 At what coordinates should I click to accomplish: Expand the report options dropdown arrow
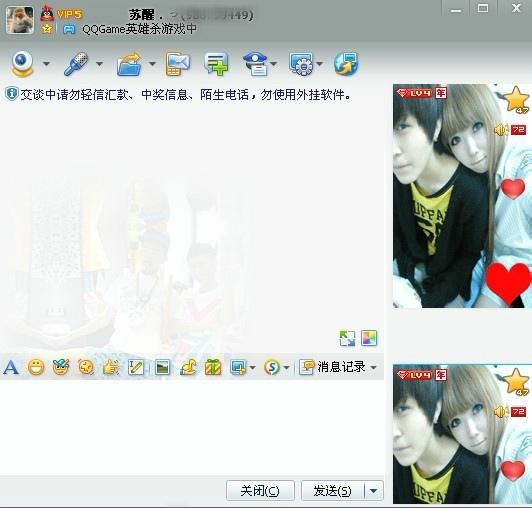coord(273,63)
